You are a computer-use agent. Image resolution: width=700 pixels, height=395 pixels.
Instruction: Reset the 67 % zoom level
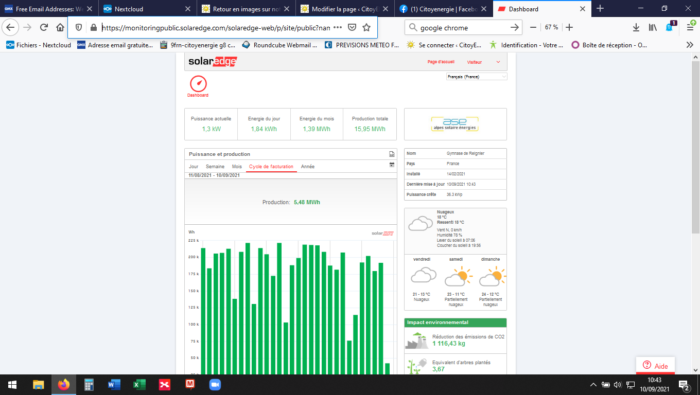click(551, 27)
